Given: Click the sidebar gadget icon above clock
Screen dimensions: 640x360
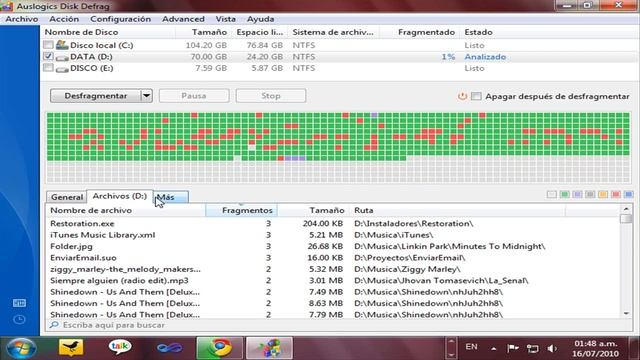Looking at the screenshot, I should tap(19, 303).
